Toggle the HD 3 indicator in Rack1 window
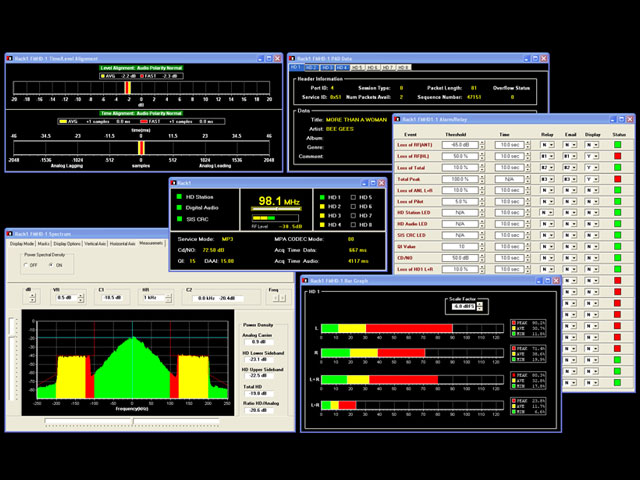 click(x=322, y=216)
